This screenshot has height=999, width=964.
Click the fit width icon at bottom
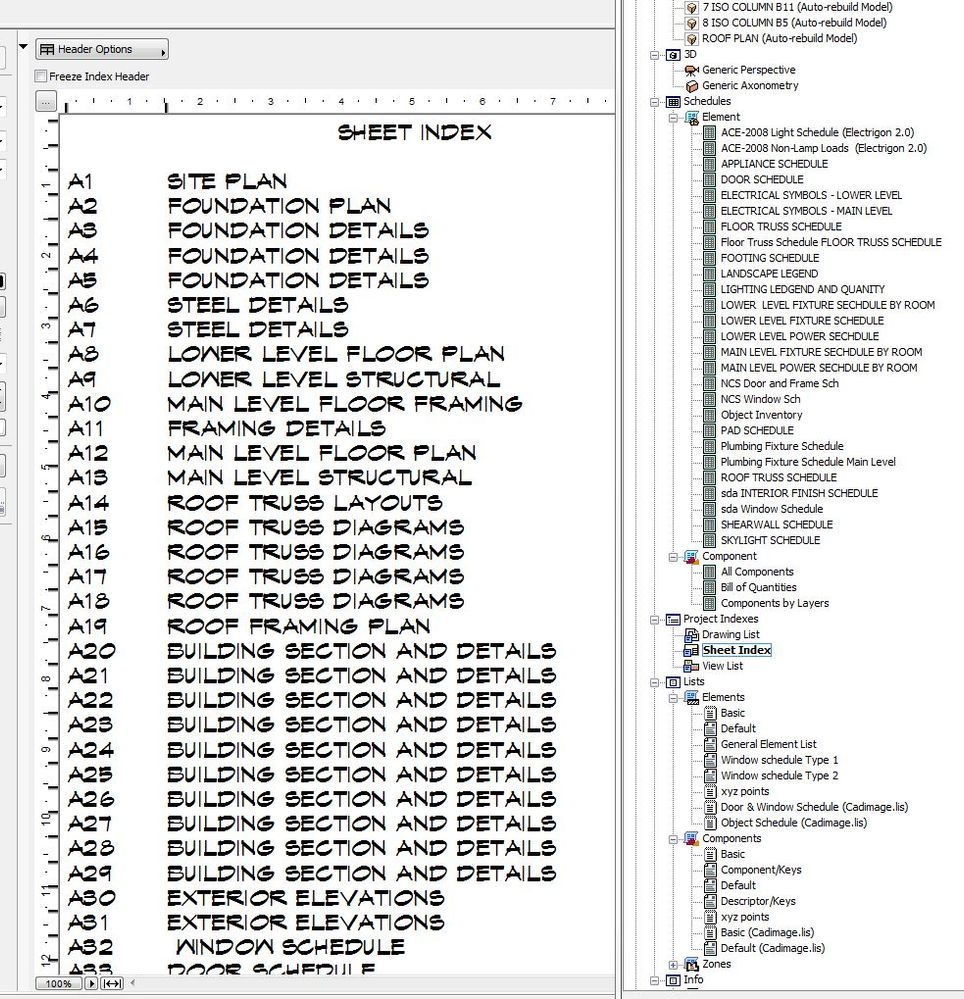[112, 983]
